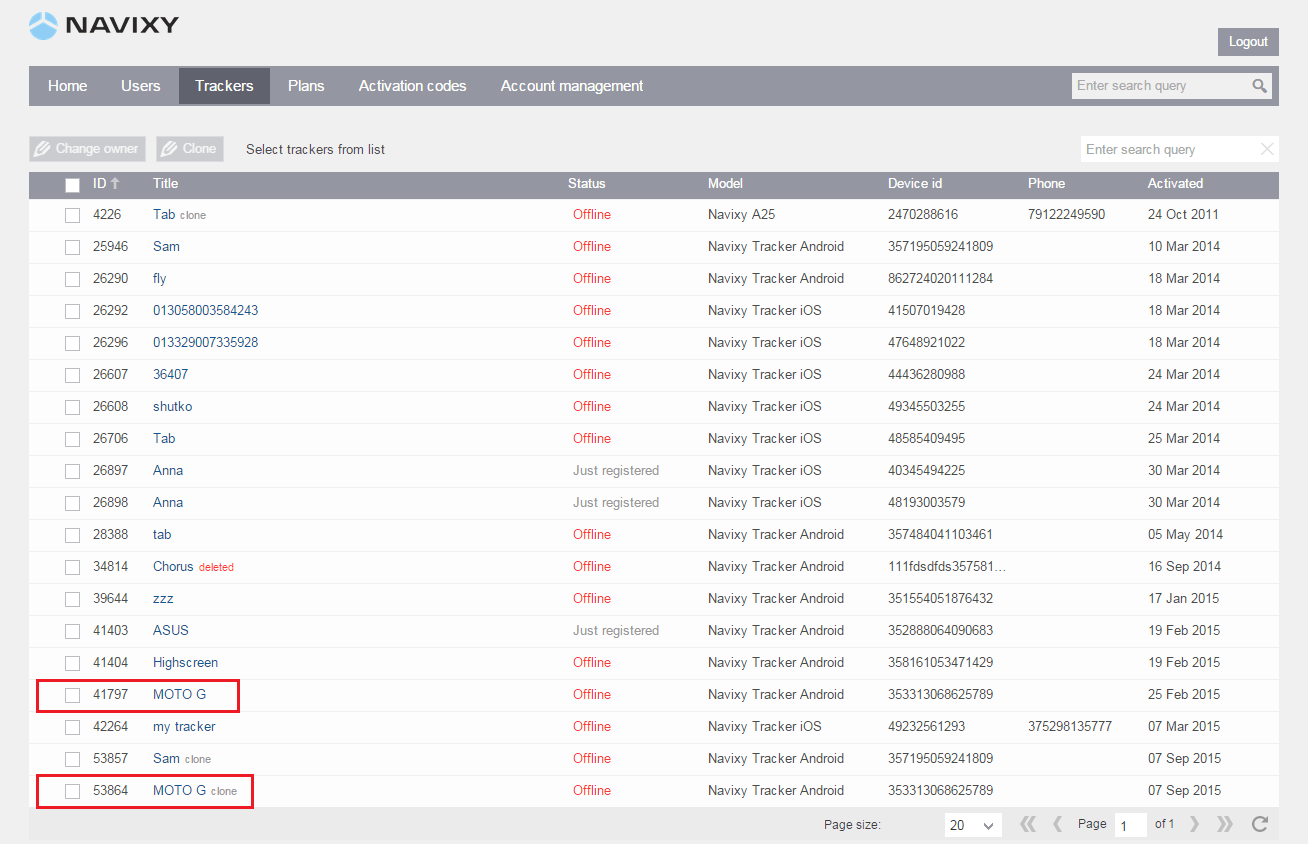
Task: Click the Logout button
Action: 1248,42
